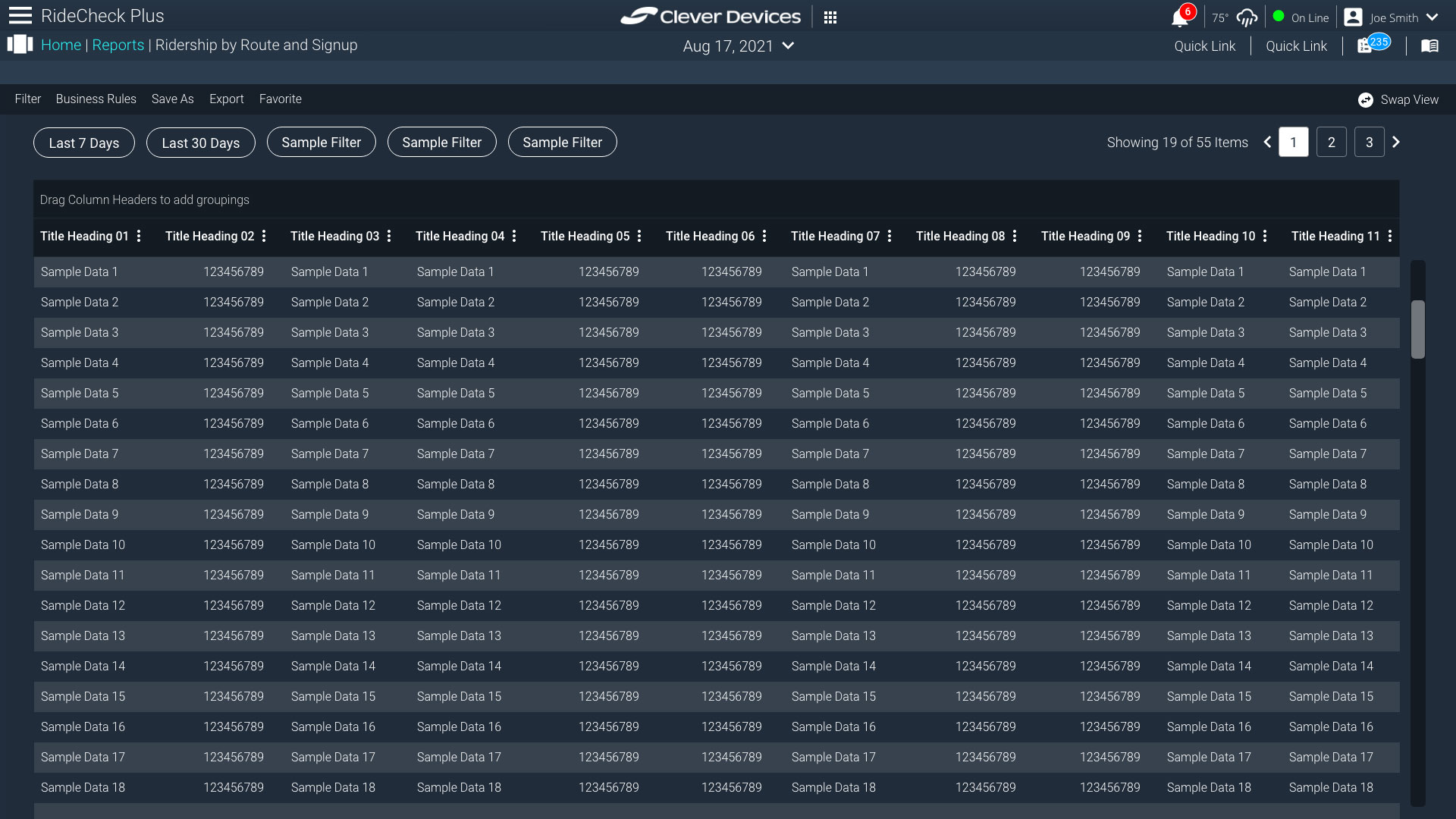
Task: Expand the Aug 17, 2021 date dropdown
Action: 788,46
